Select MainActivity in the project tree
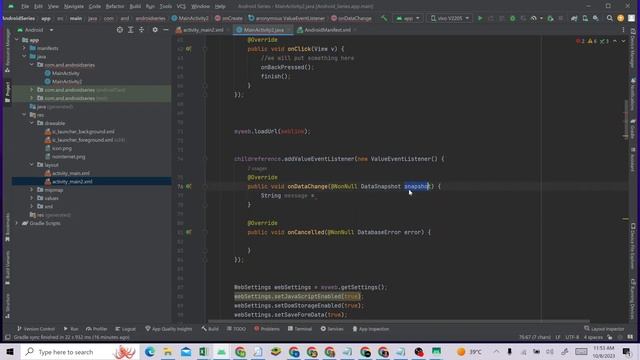Viewport: 640px width, 360px height. (x=66, y=73)
